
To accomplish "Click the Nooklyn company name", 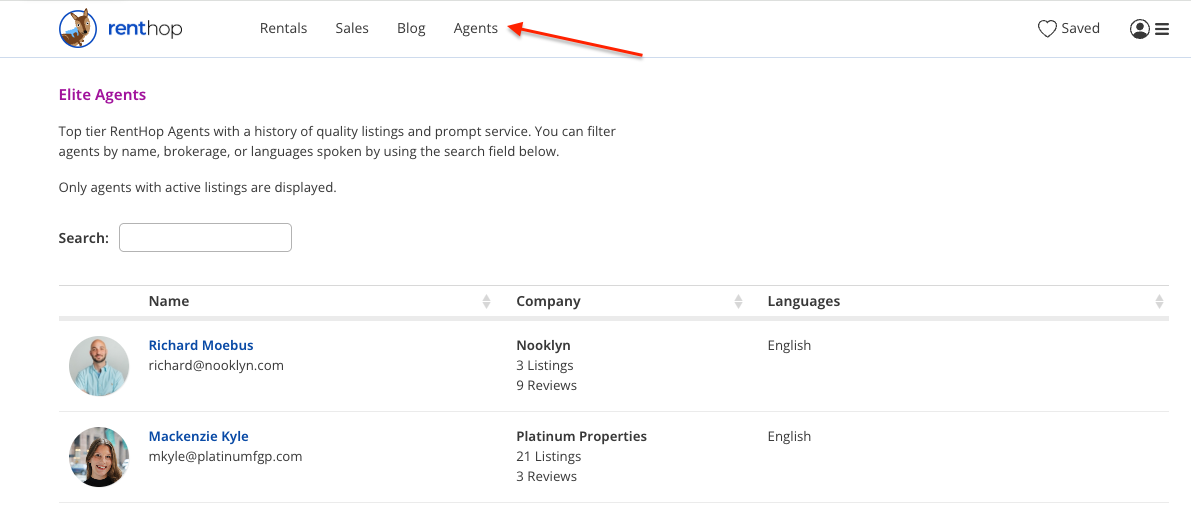I will tap(542, 346).
